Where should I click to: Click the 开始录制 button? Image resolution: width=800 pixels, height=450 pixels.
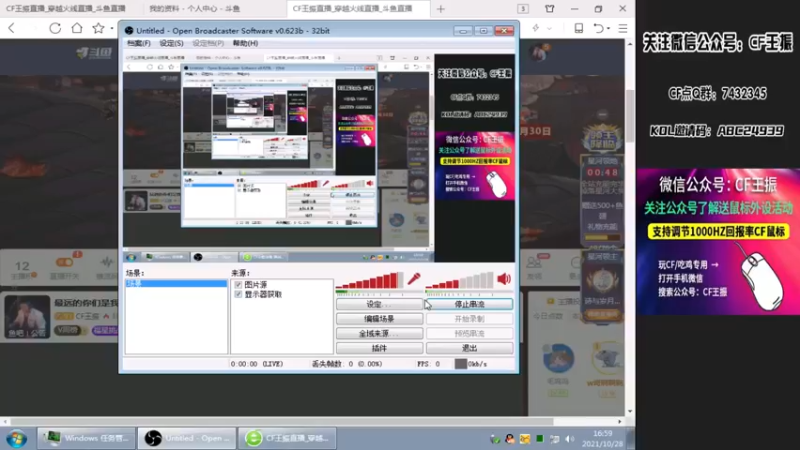pos(469,319)
